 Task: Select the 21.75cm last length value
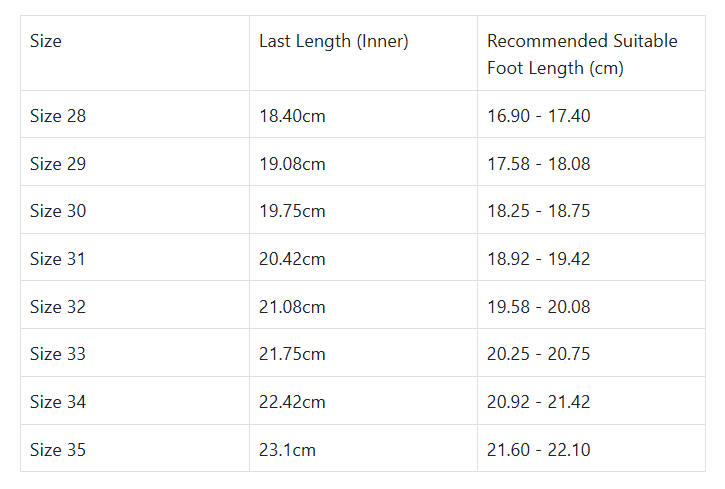coord(292,354)
